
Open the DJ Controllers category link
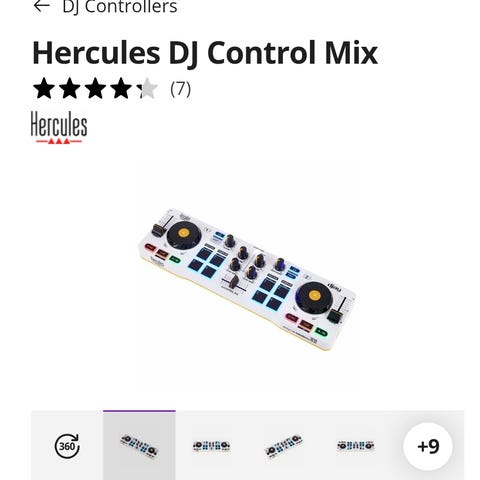pos(120,7)
